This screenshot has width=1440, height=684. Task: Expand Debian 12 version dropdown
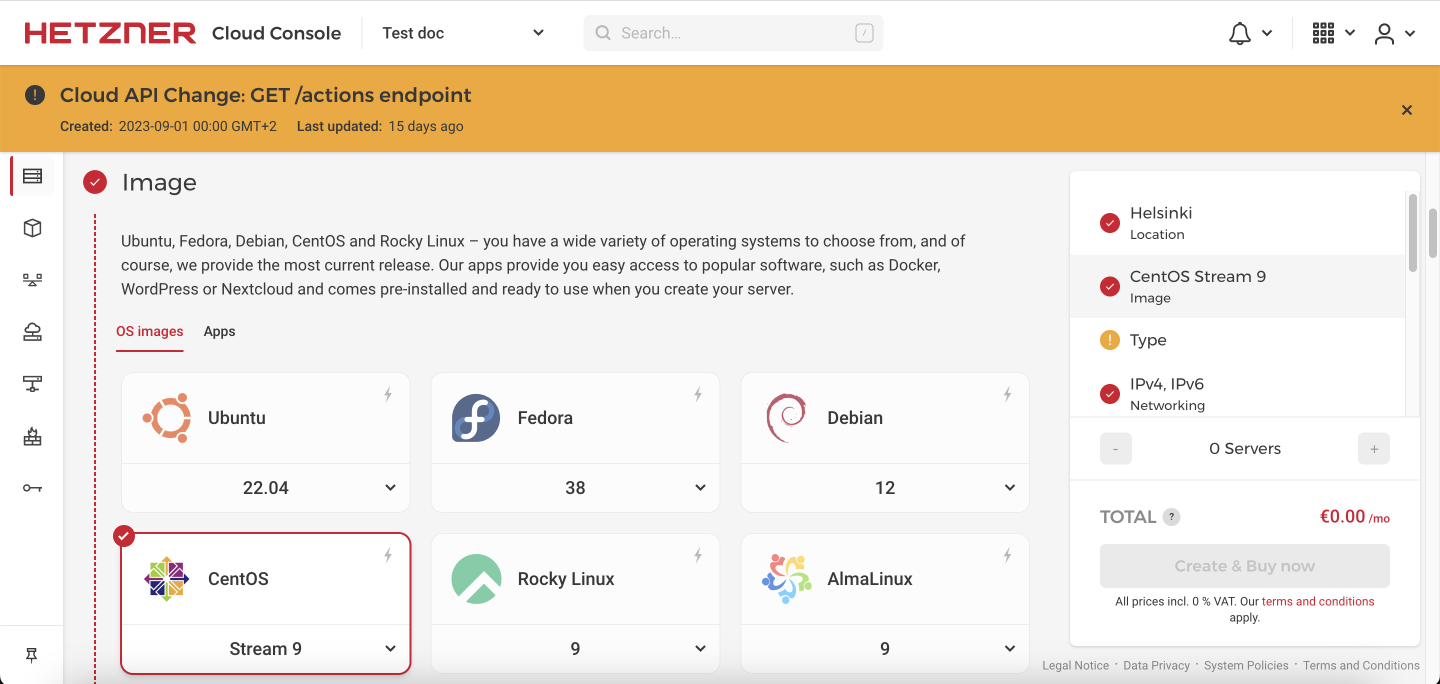click(885, 488)
